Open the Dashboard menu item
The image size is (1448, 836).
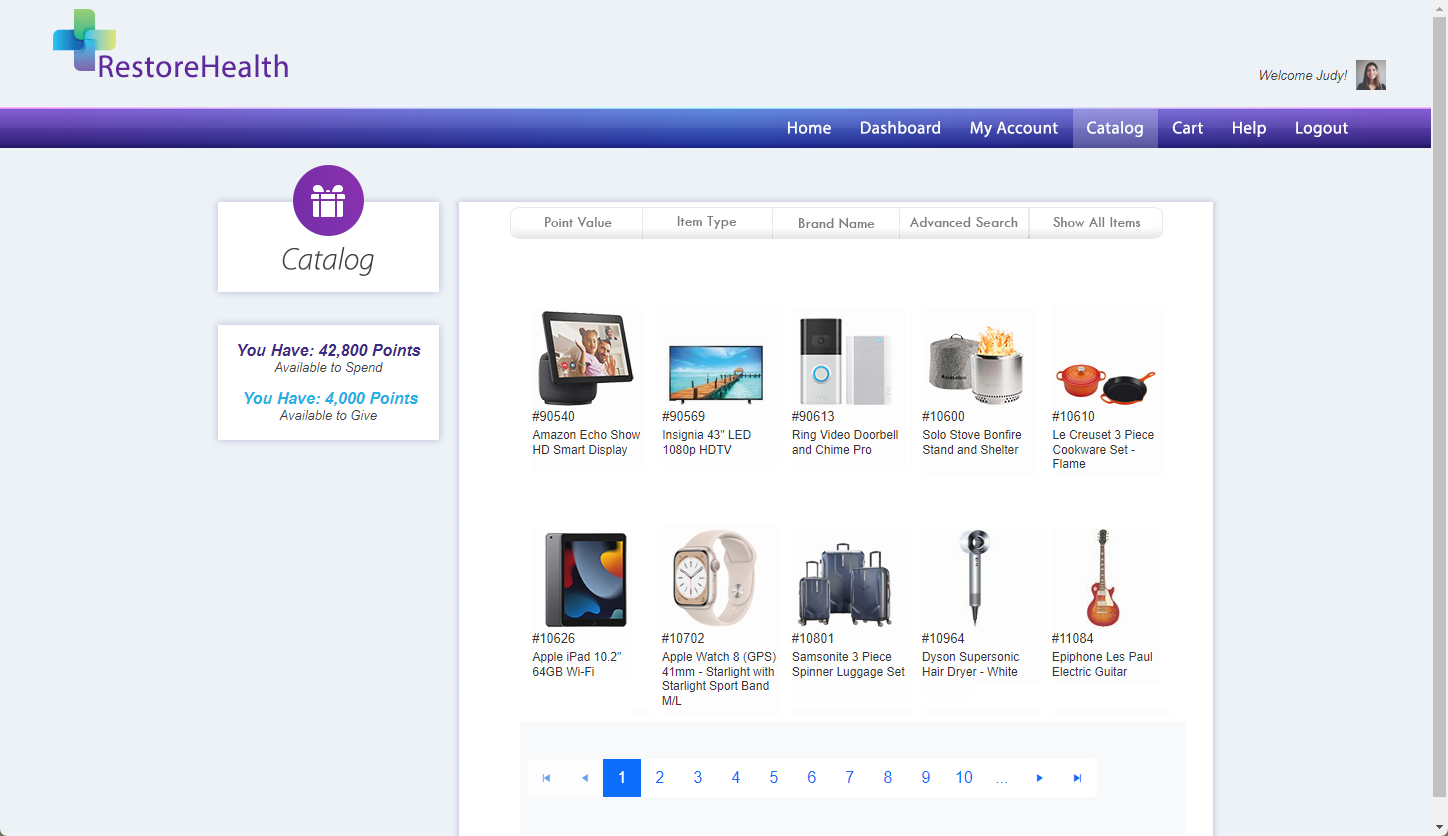point(900,128)
